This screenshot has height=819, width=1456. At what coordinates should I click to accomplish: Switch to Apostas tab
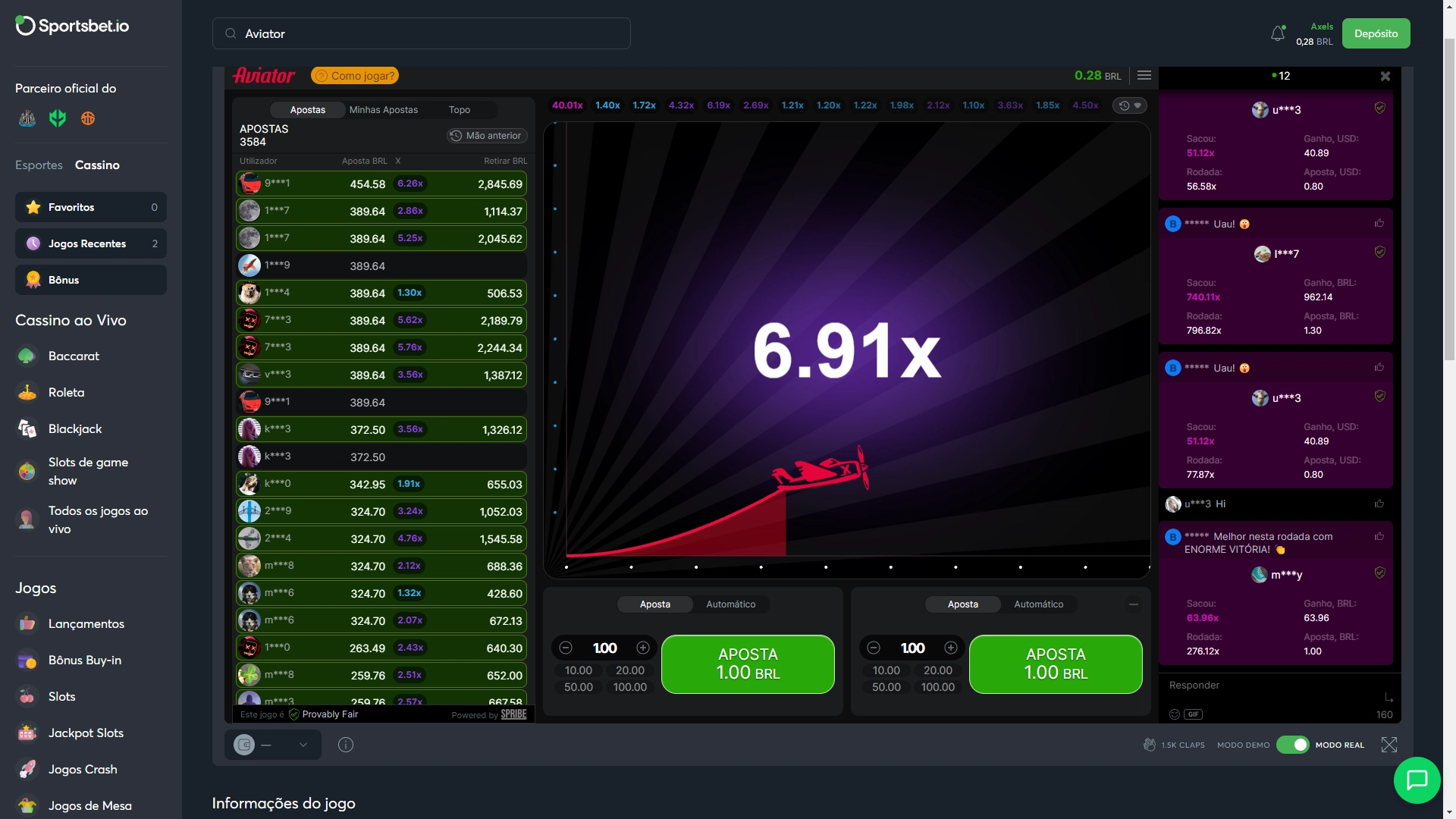click(x=307, y=110)
